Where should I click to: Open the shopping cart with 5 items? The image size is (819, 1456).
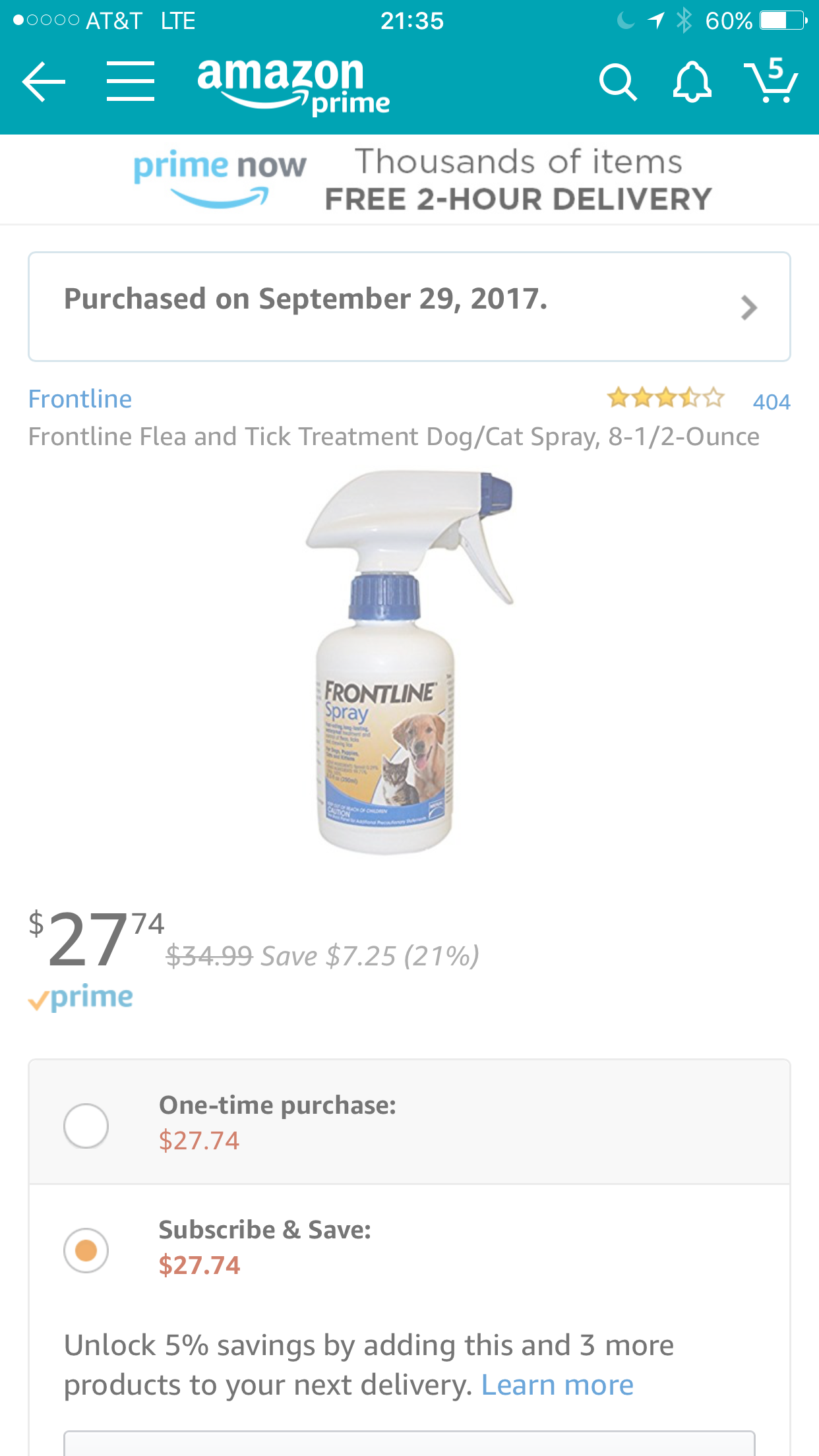(770, 82)
